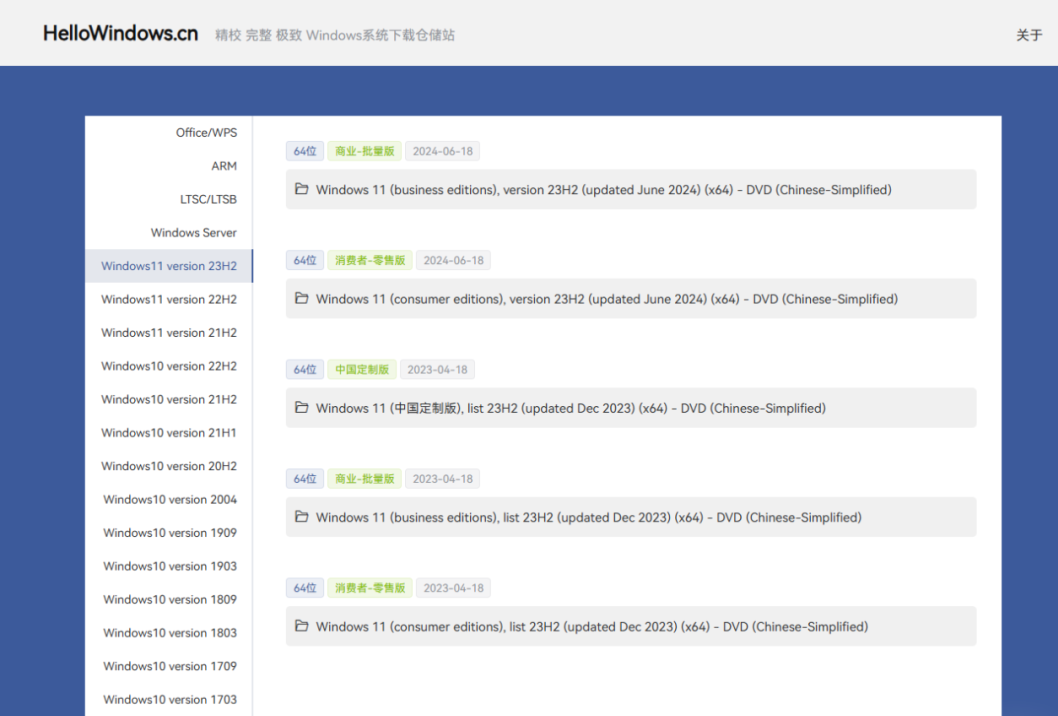Click 64位 tag above business Dec 2023 entry
1058x716 pixels.
(305, 479)
